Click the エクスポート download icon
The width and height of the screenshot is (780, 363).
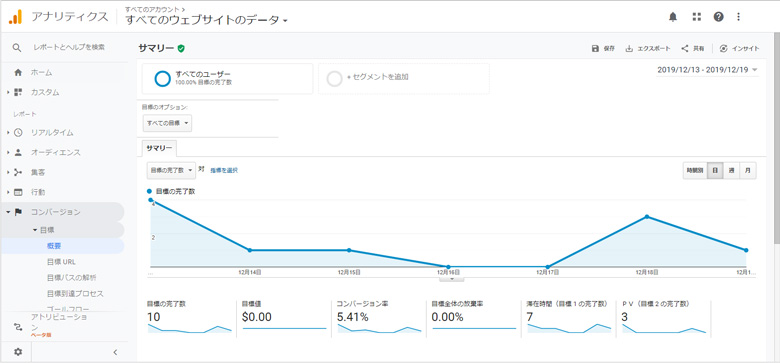[629, 48]
